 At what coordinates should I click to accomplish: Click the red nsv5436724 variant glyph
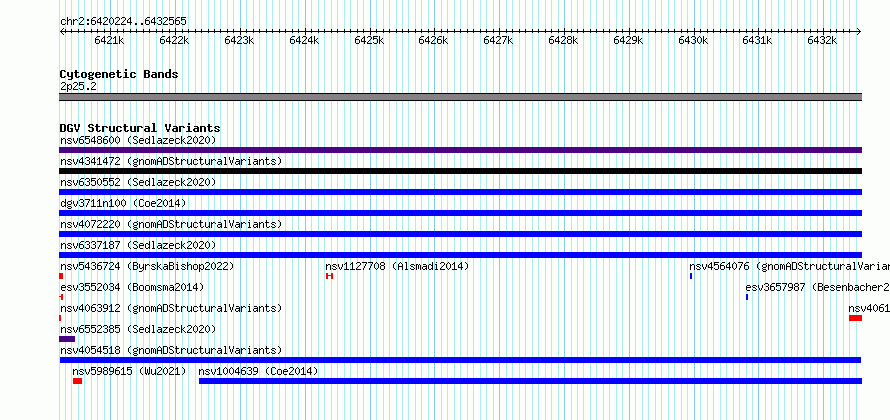[x=61, y=276]
